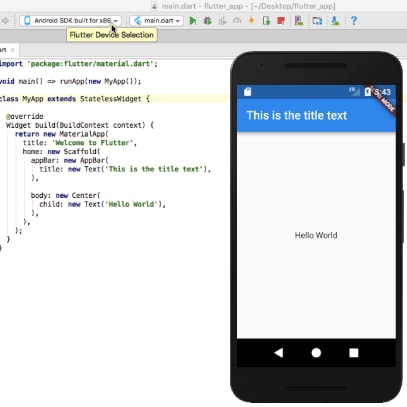Click the clock time in emulator status bar
The width and height of the screenshot is (407, 407).
pyautogui.click(x=382, y=92)
